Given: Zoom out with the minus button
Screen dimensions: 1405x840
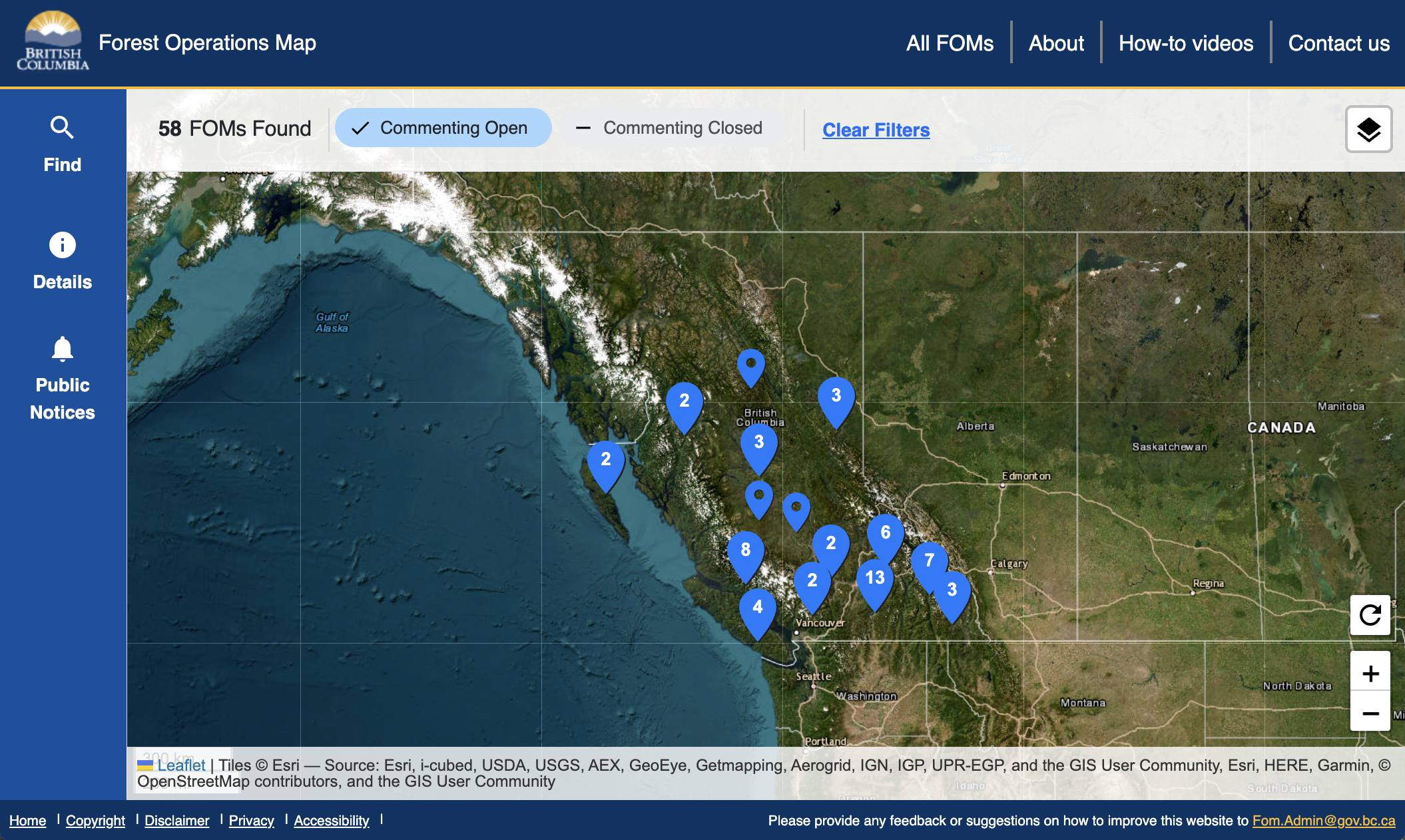Looking at the screenshot, I should (x=1370, y=713).
